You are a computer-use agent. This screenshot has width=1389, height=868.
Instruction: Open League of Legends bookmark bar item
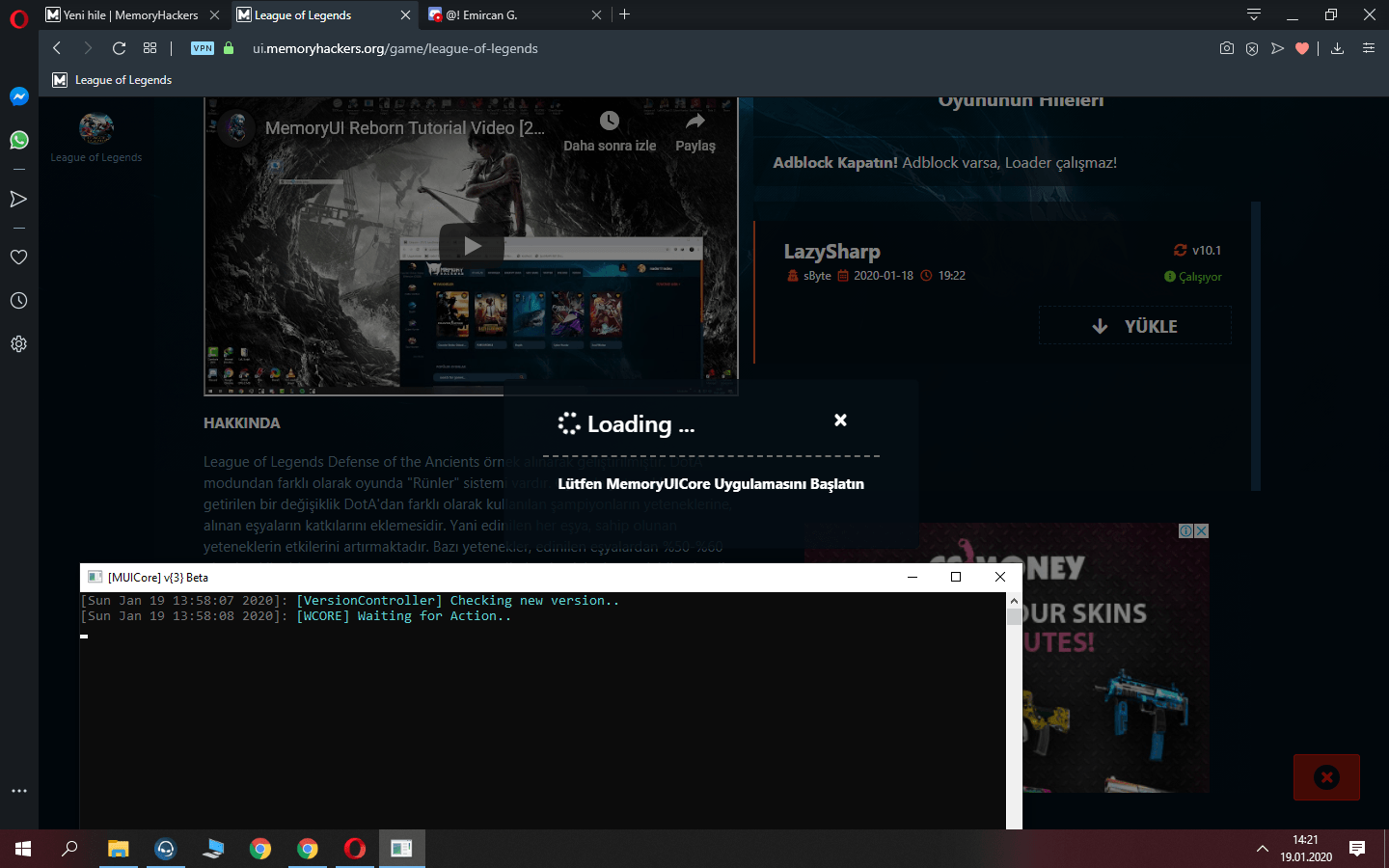pos(112,80)
